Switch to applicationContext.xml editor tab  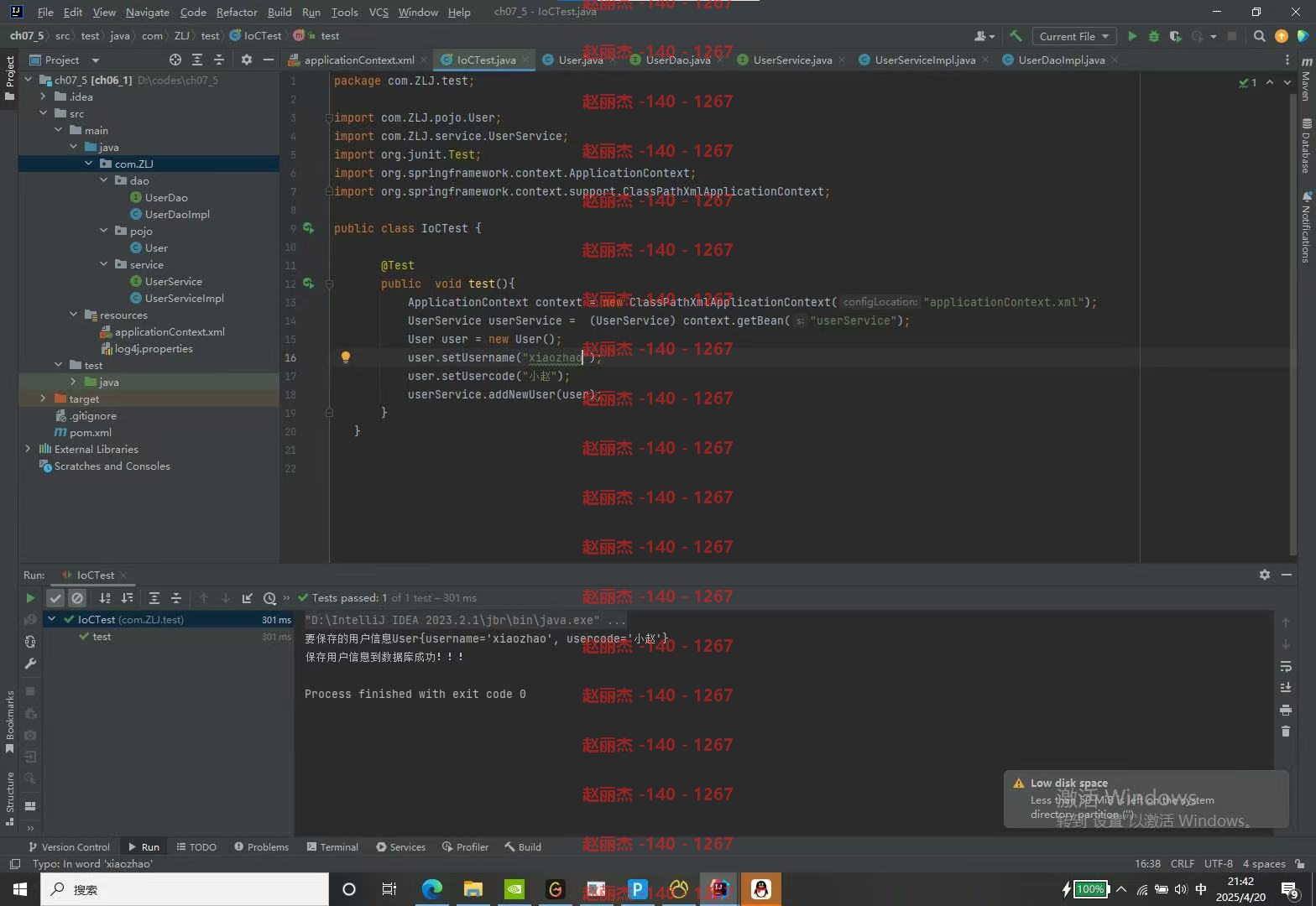358,60
